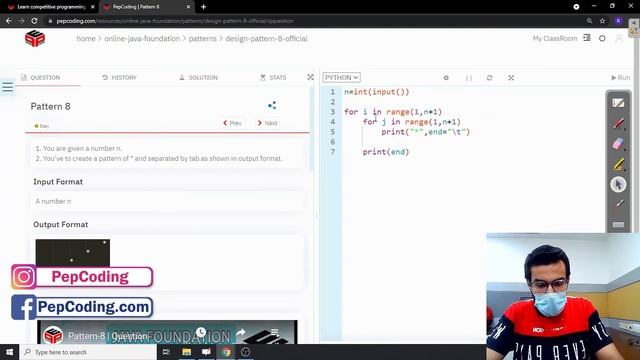Click the browser back arrow
Viewport: 640px width, 360px height.
(x=9, y=20)
